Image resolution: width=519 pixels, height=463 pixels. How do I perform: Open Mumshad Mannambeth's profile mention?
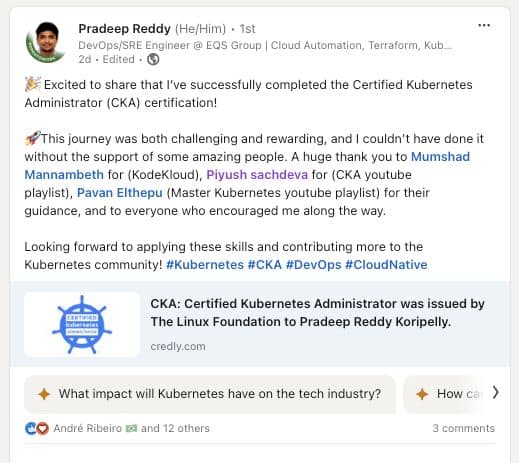click(x=247, y=166)
